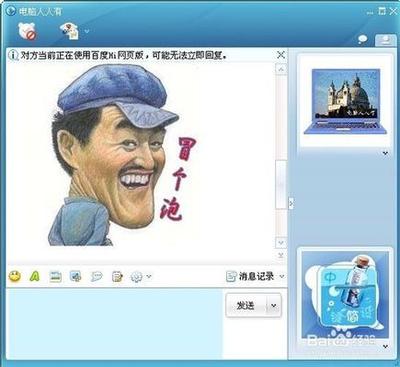Click the screenshot capture icon
This screenshot has height=367, width=400.
(76, 276)
